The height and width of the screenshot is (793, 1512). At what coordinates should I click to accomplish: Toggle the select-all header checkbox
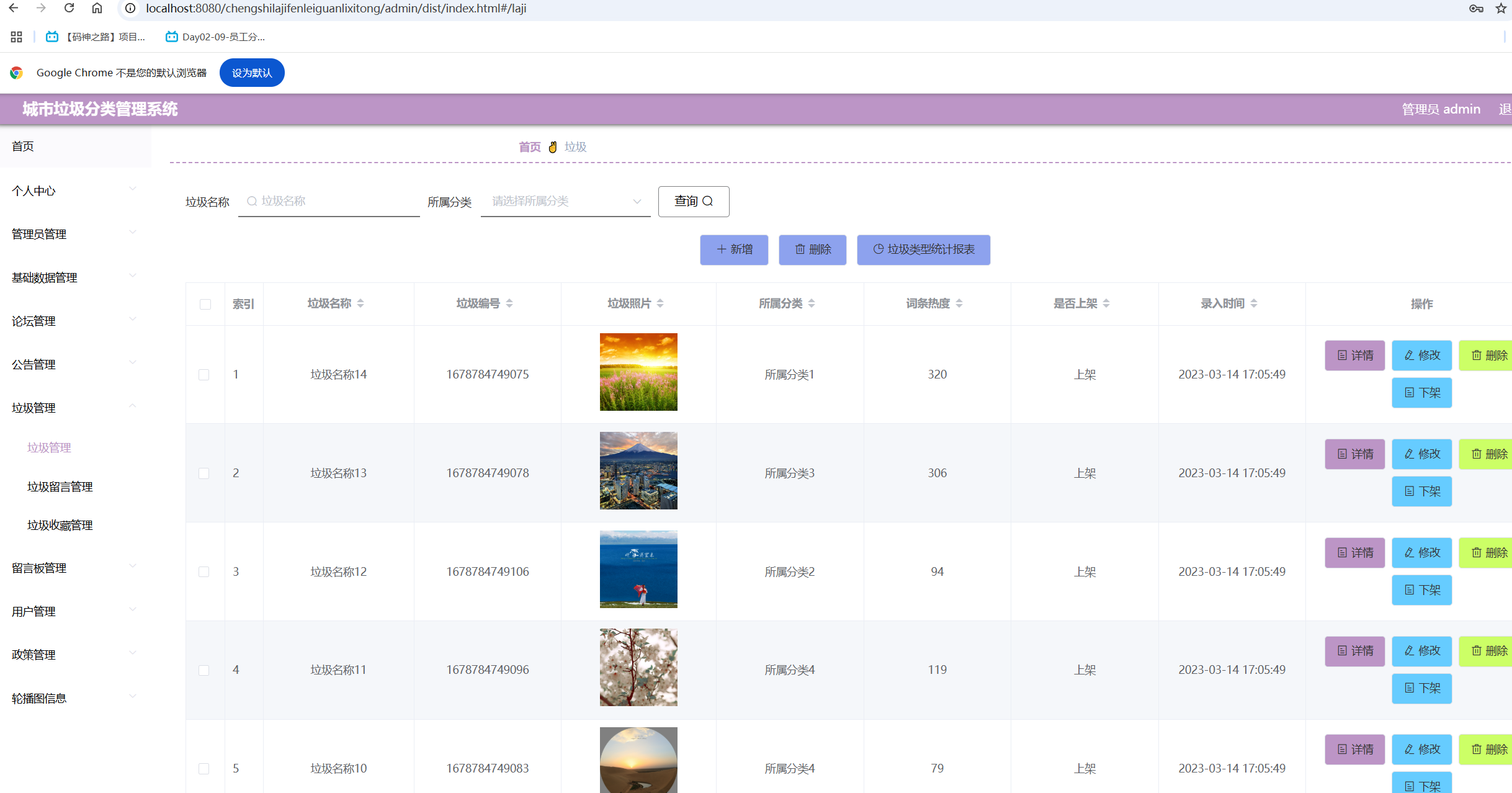205,304
